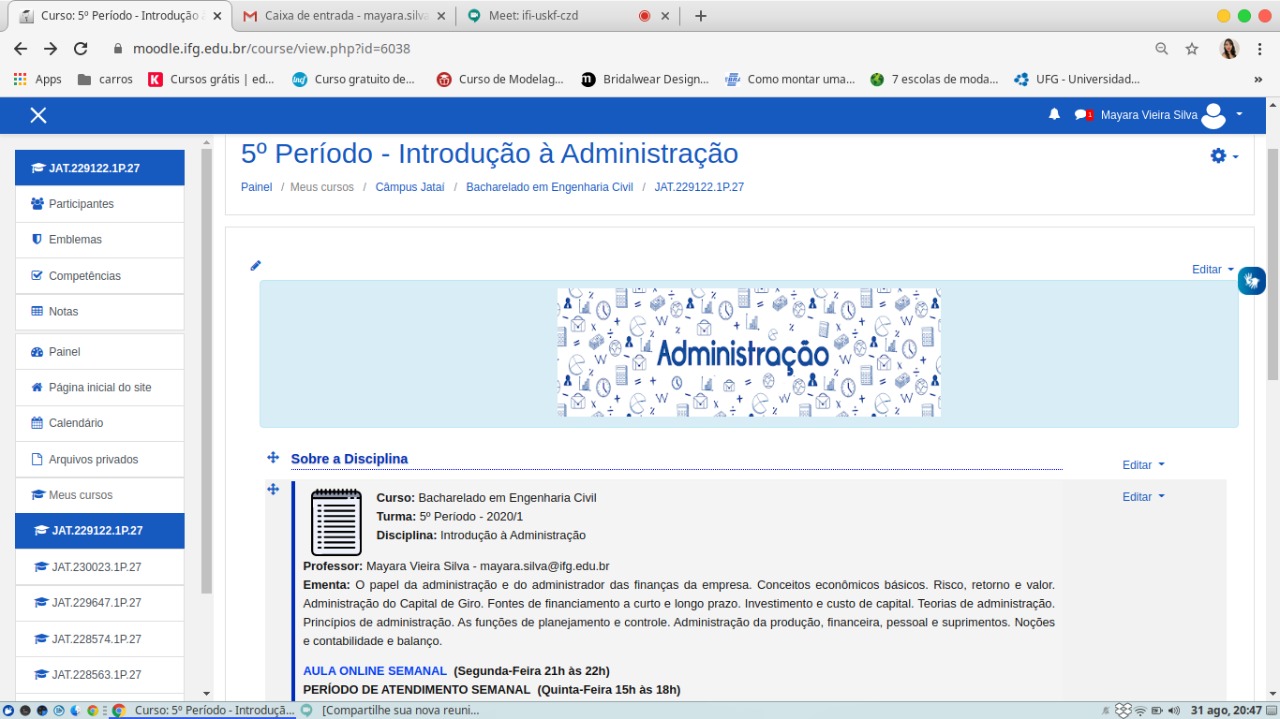Open the messages chat bubble icon
The image size is (1280, 719).
coord(1082,115)
